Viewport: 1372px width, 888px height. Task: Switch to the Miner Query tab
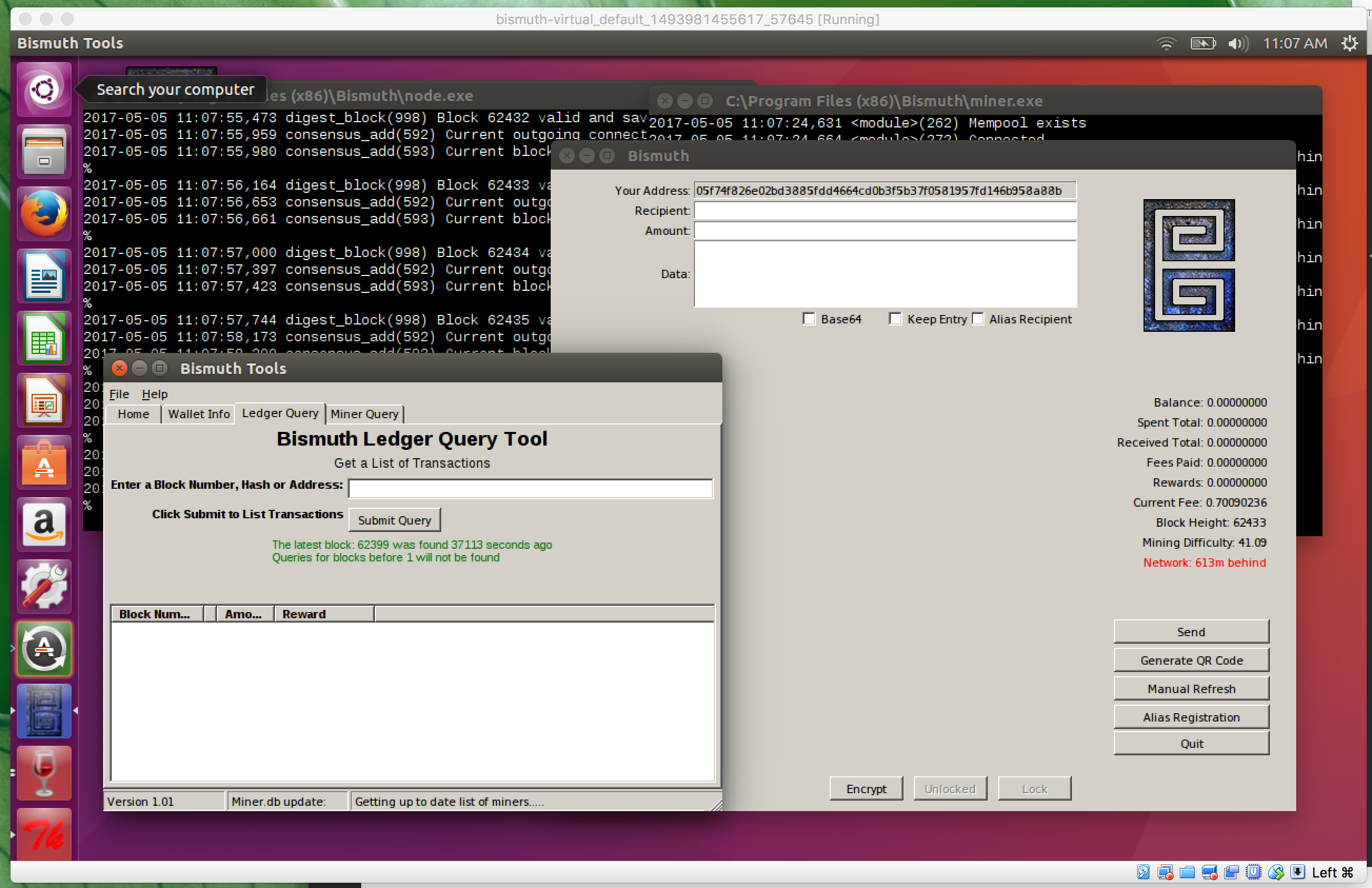pos(364,413)
